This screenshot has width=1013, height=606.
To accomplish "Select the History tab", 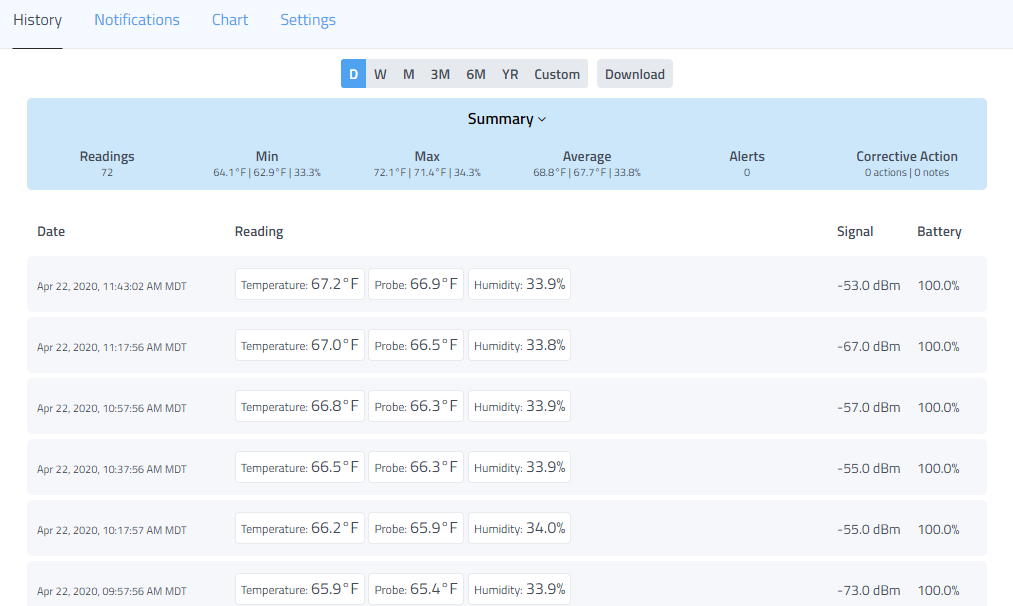I will (x=37, y=20).
